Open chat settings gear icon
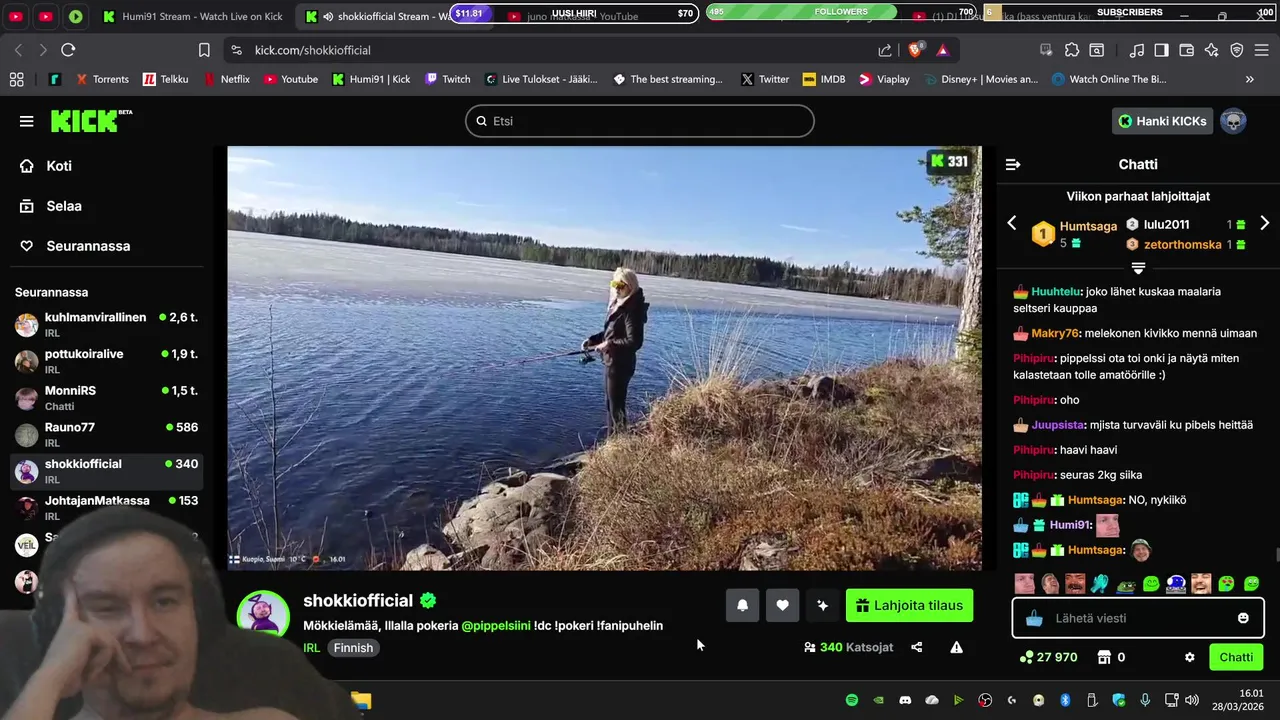The width and height of the screenshot is (1280, 720). click(1189, 657)
